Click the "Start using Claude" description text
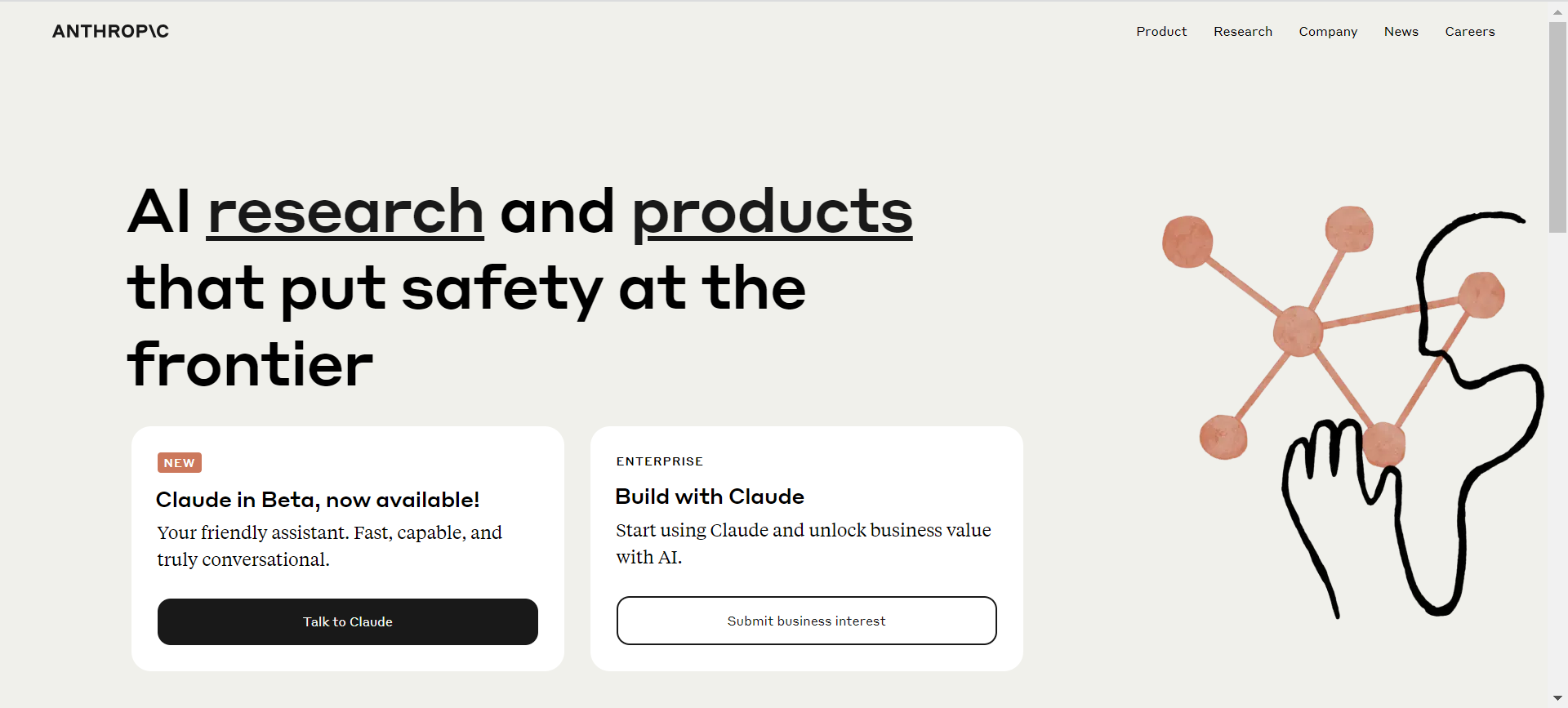 (803, 543)
